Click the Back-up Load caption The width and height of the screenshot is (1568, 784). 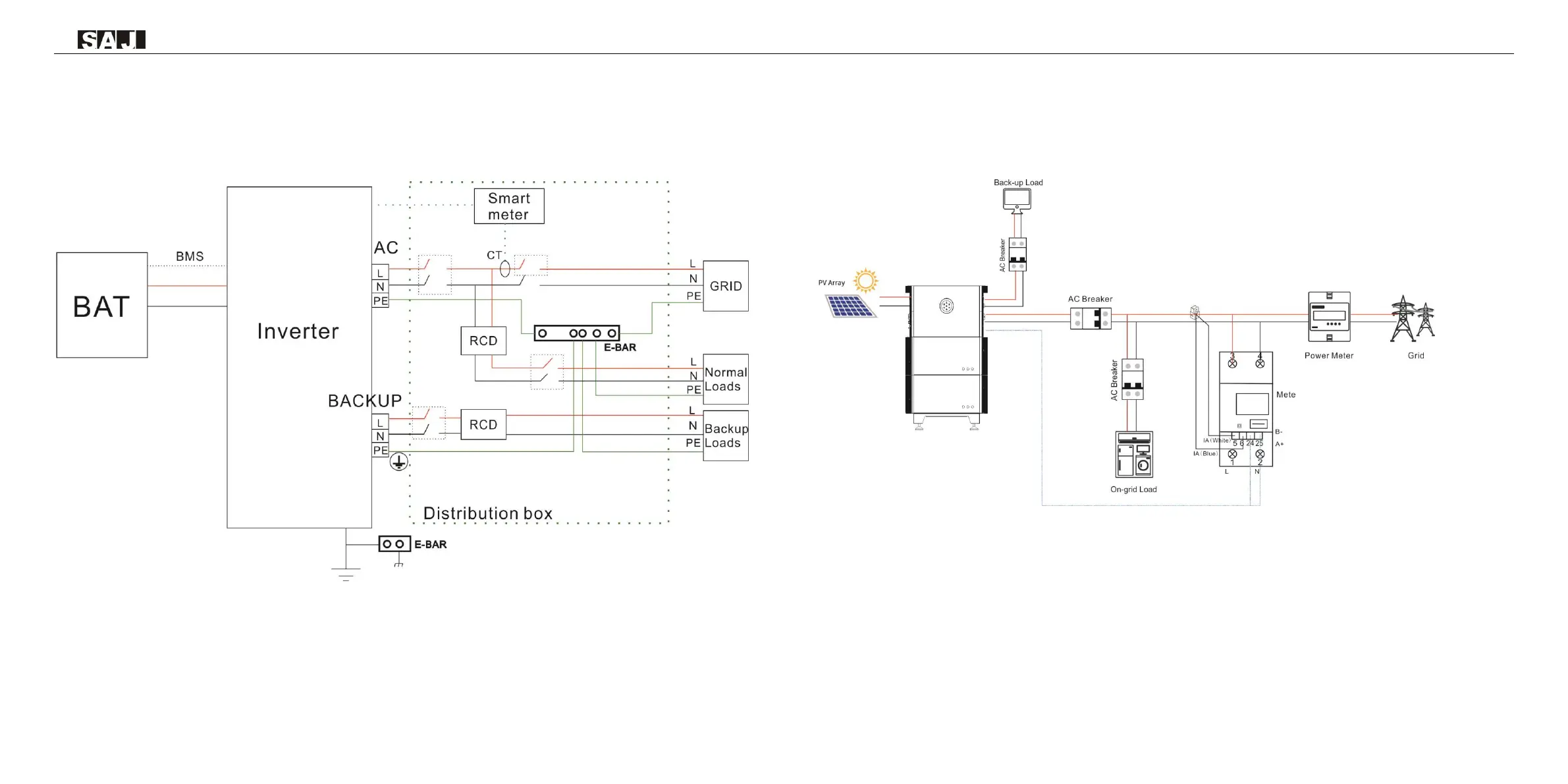(x=1018, y=182)
